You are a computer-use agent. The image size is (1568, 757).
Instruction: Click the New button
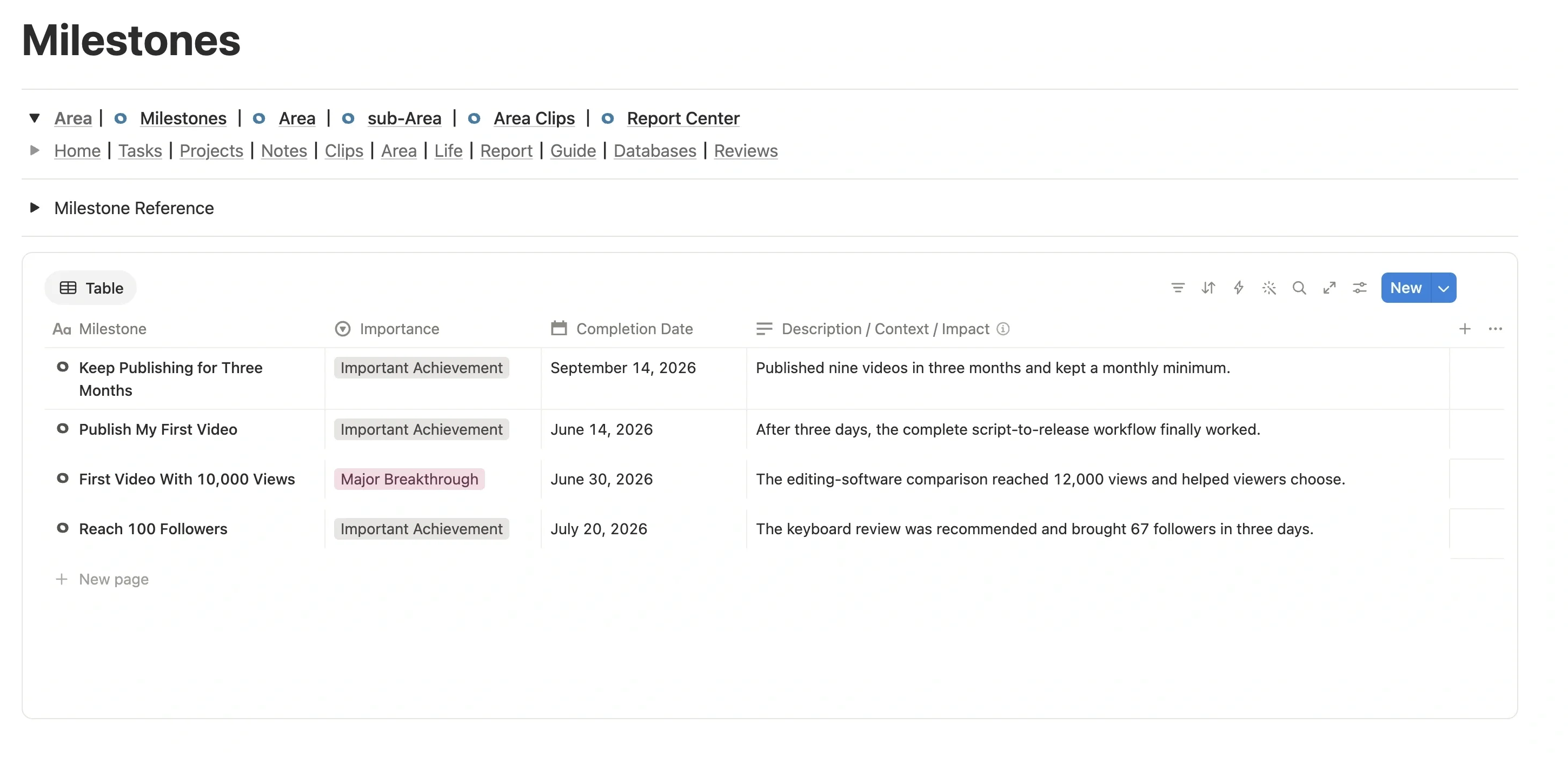(1406, 288)
